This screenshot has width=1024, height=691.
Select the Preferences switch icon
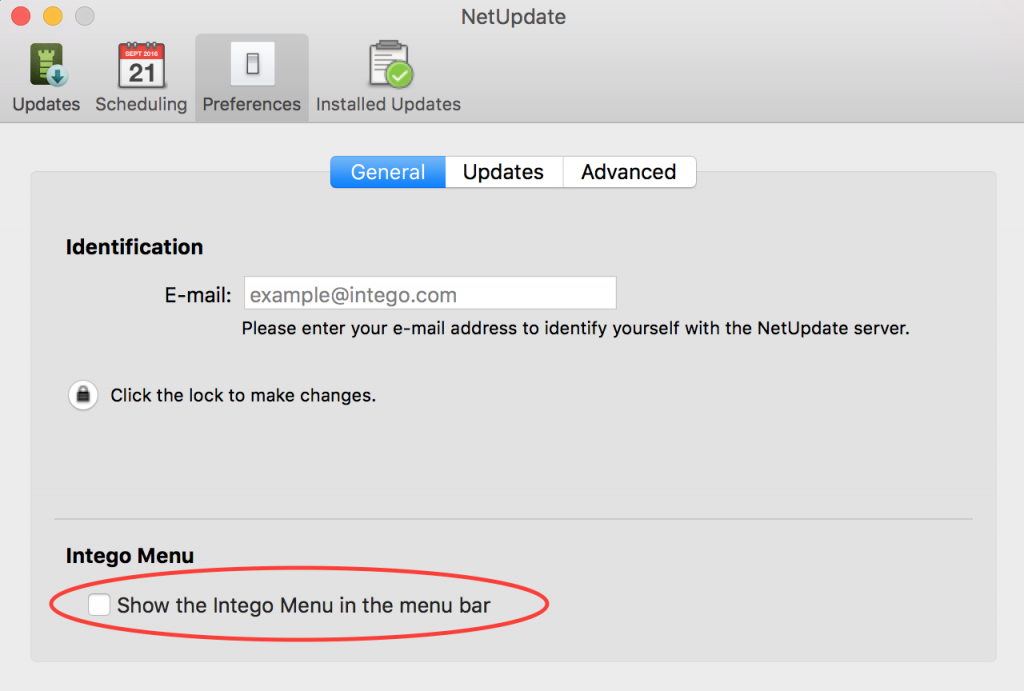coord(252,65)
